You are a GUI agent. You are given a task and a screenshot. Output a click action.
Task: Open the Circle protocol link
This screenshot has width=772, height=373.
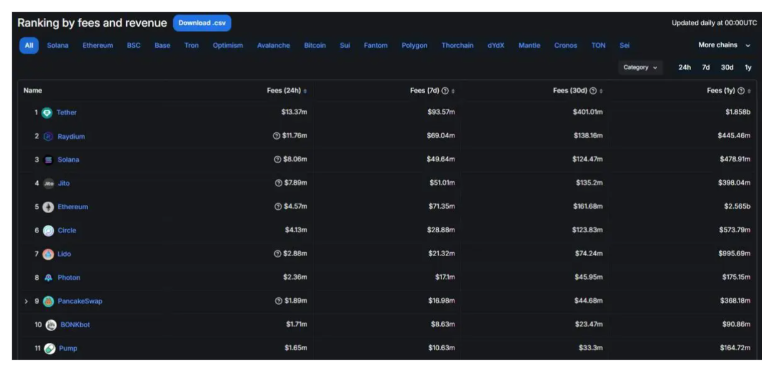67,230
